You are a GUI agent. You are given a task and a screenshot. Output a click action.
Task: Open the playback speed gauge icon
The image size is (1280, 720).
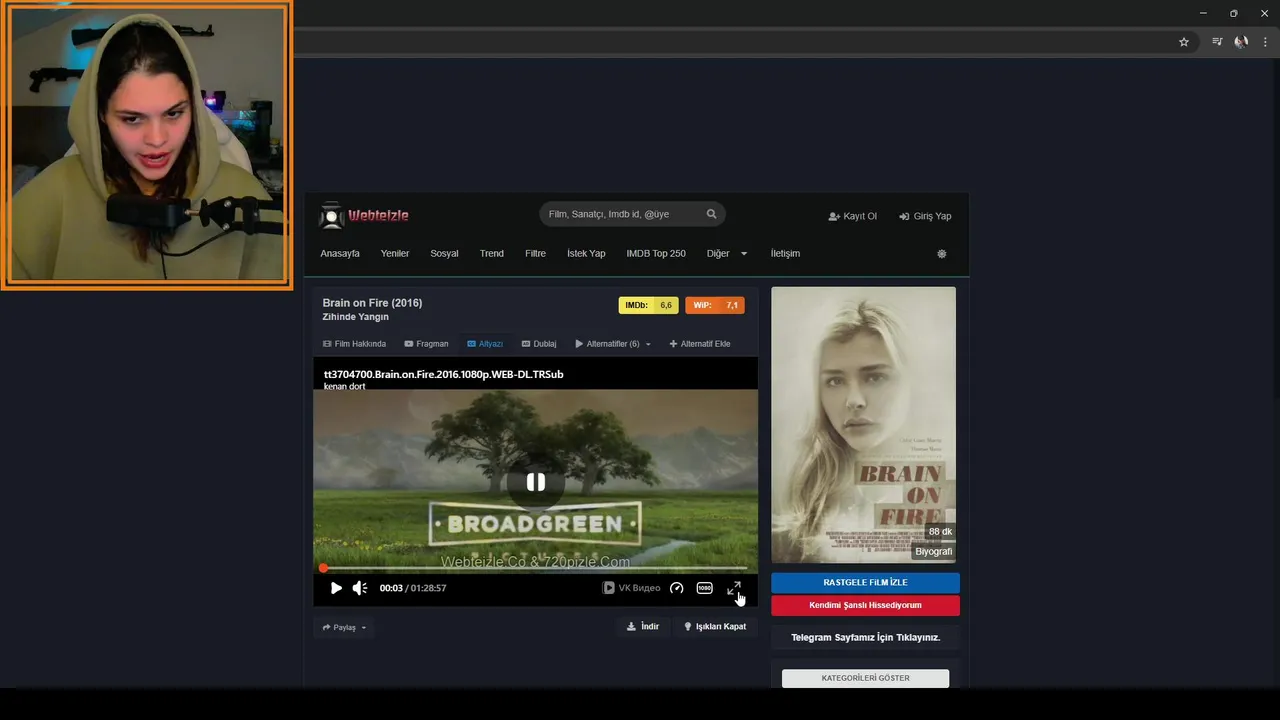click(677, 588)
